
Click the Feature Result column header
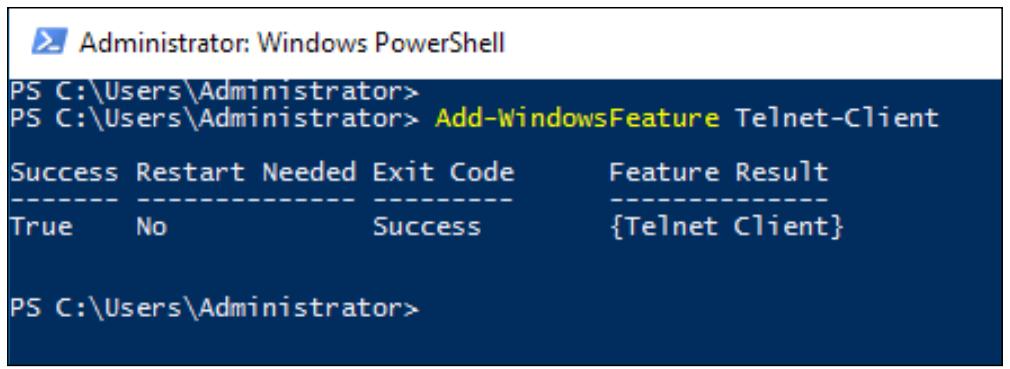[718, 173]
